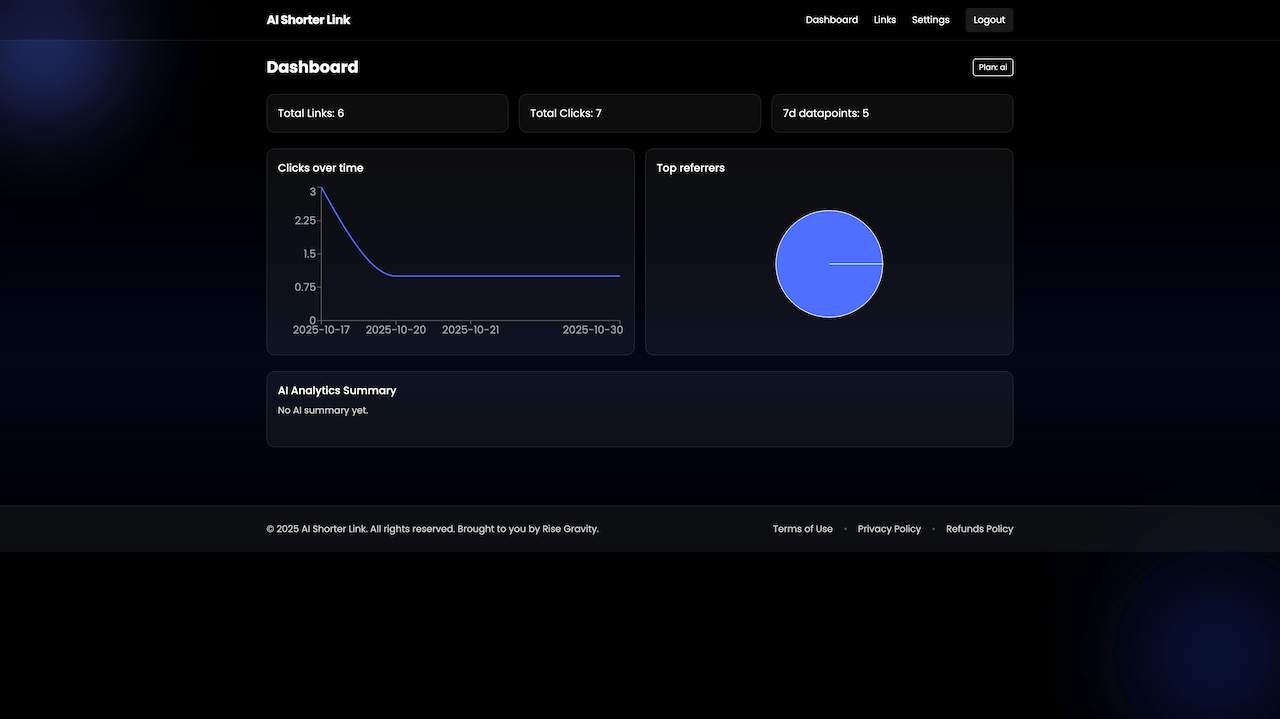Click the Plan: ai badge
The image size is (1280, 719).
[993, 67]
